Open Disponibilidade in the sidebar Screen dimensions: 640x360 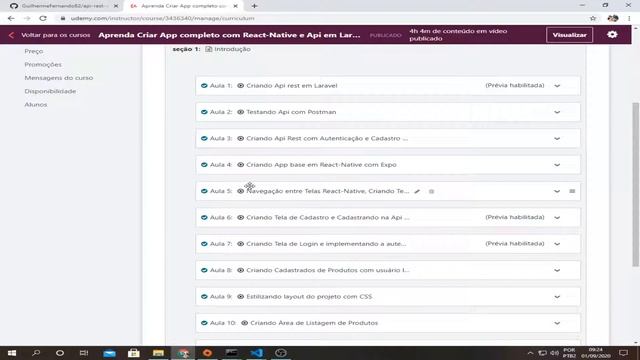pos(50,91)
